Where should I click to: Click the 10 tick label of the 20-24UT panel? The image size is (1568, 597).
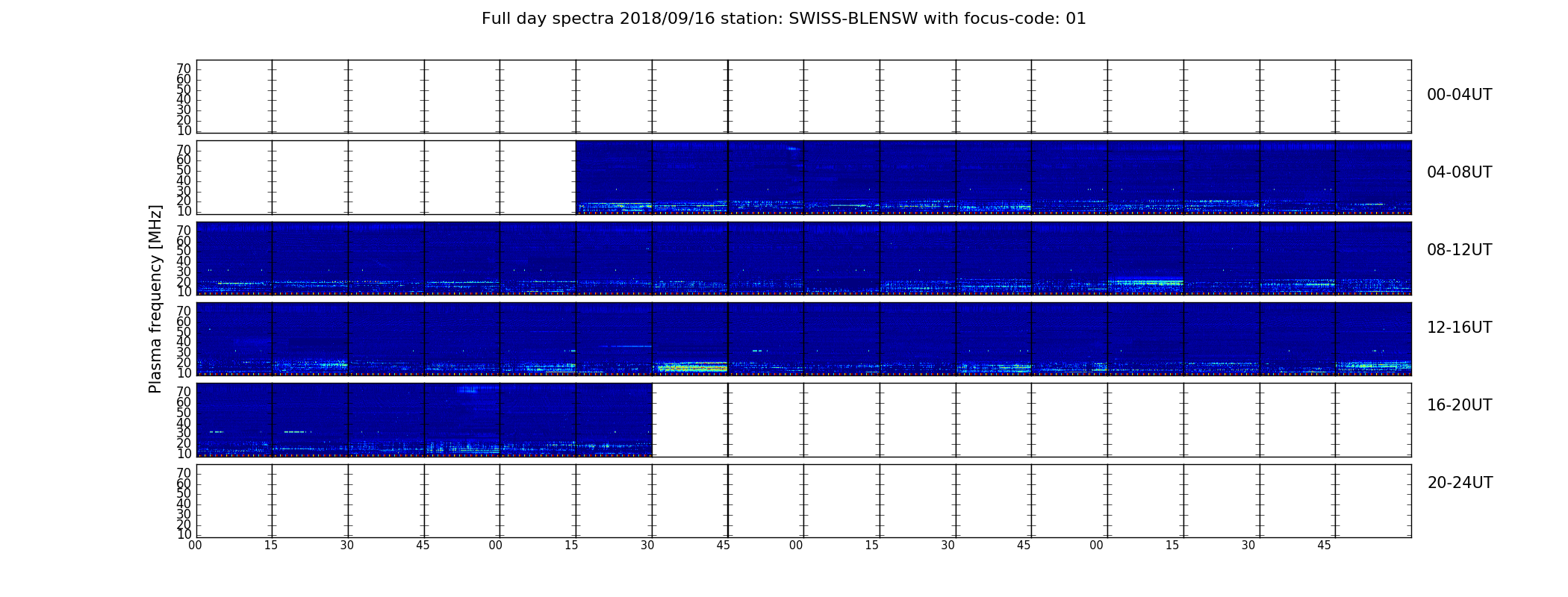pyautogui.click(x=184, y=534)
